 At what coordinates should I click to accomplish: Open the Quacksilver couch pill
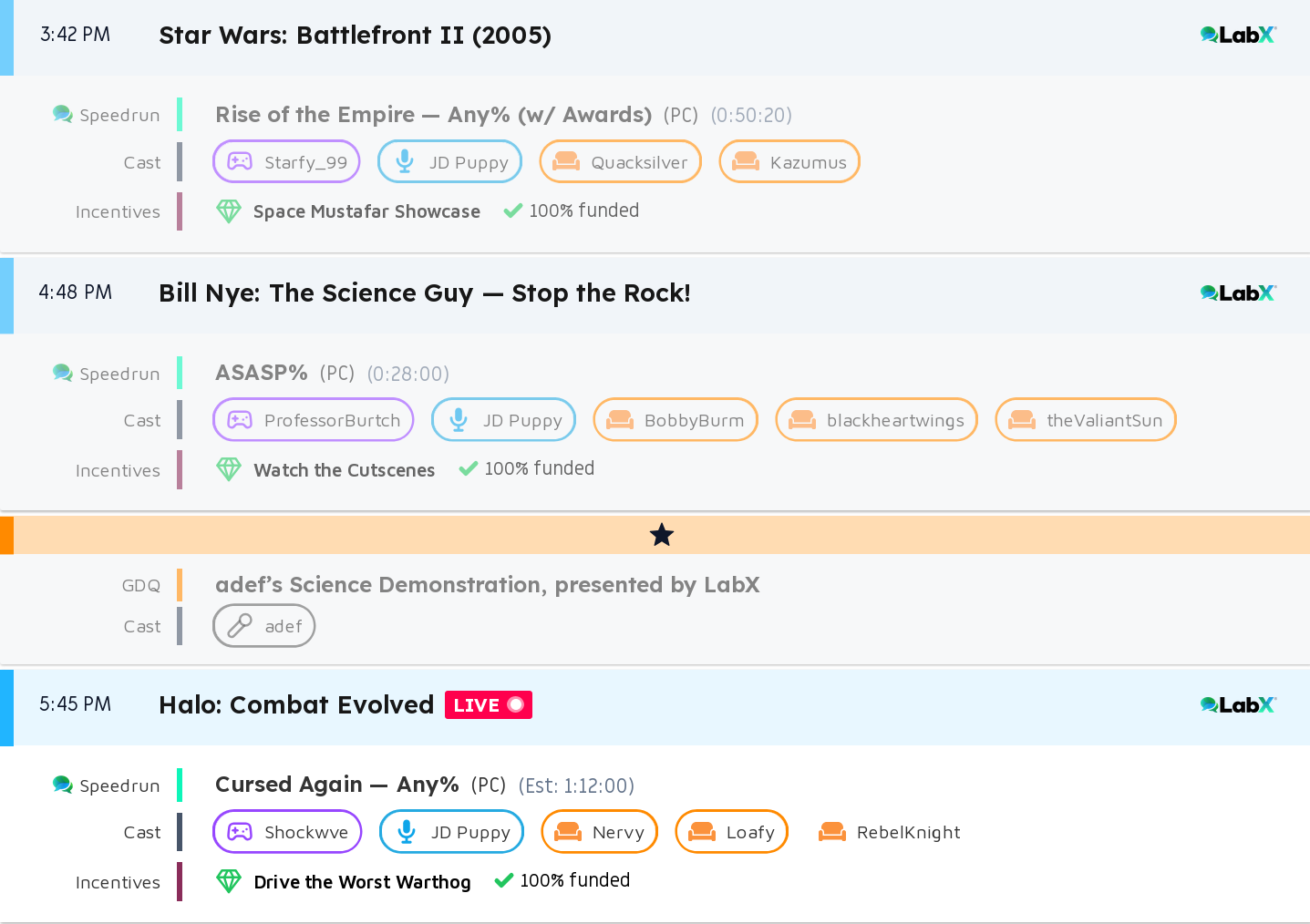point(621,161)
